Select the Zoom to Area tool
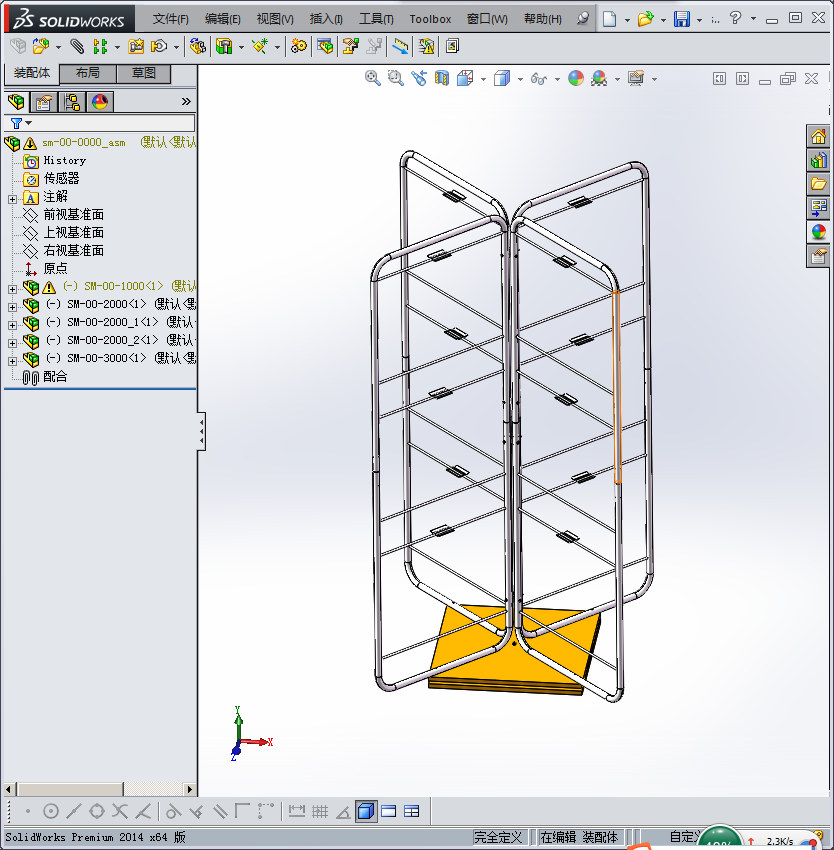The image size is (834, 850). 396,79
